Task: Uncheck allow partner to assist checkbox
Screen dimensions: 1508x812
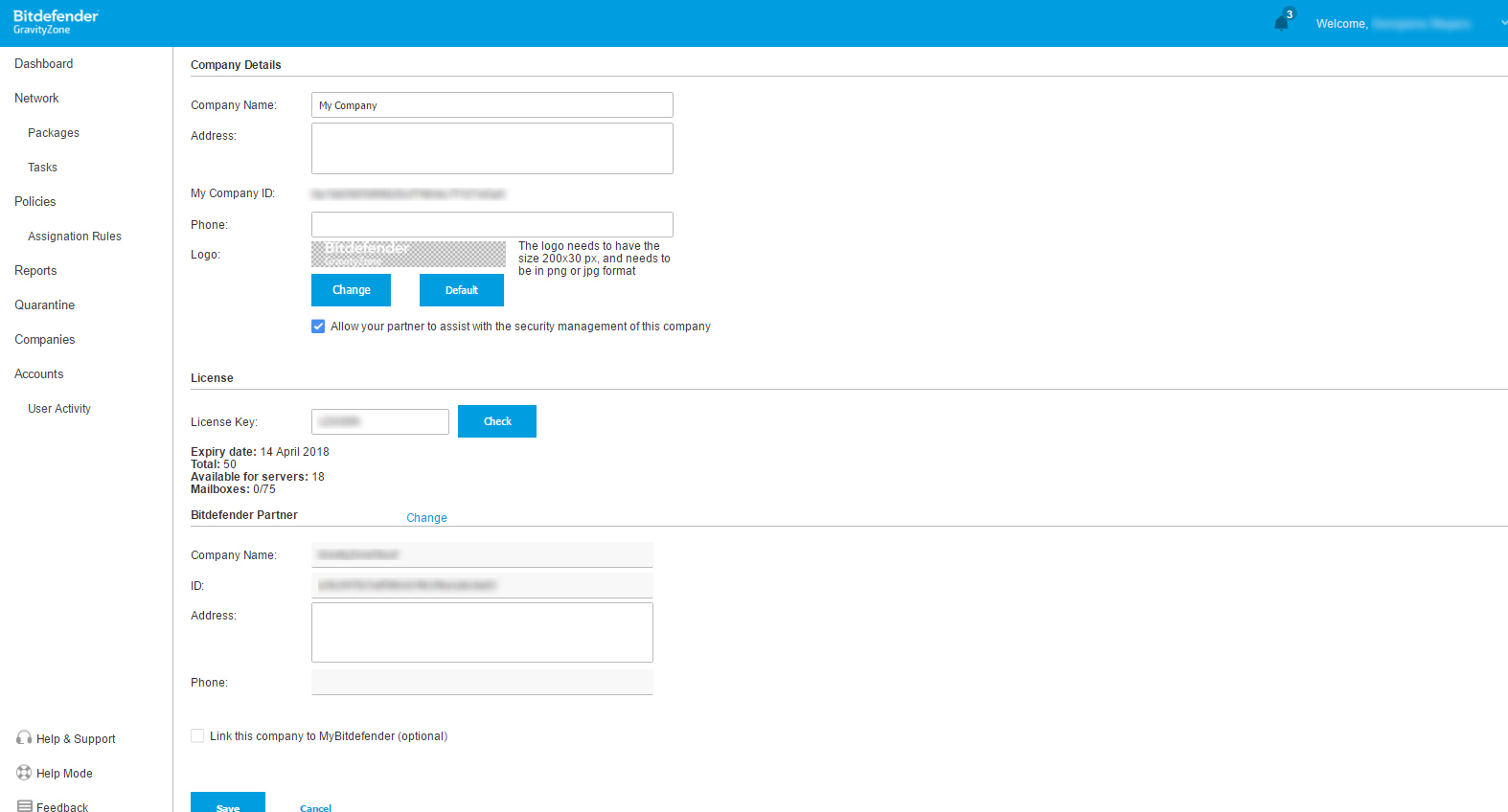Action: [318, 327]
